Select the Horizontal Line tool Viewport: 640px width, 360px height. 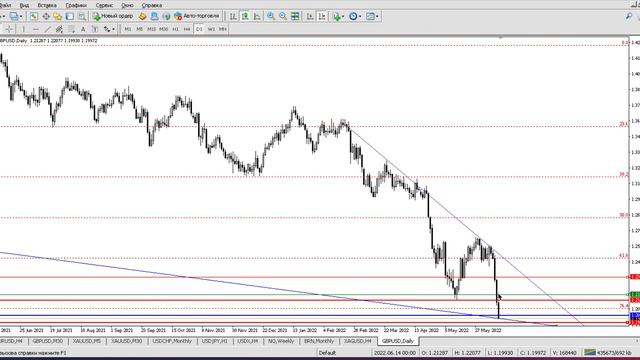coord(36,29)
